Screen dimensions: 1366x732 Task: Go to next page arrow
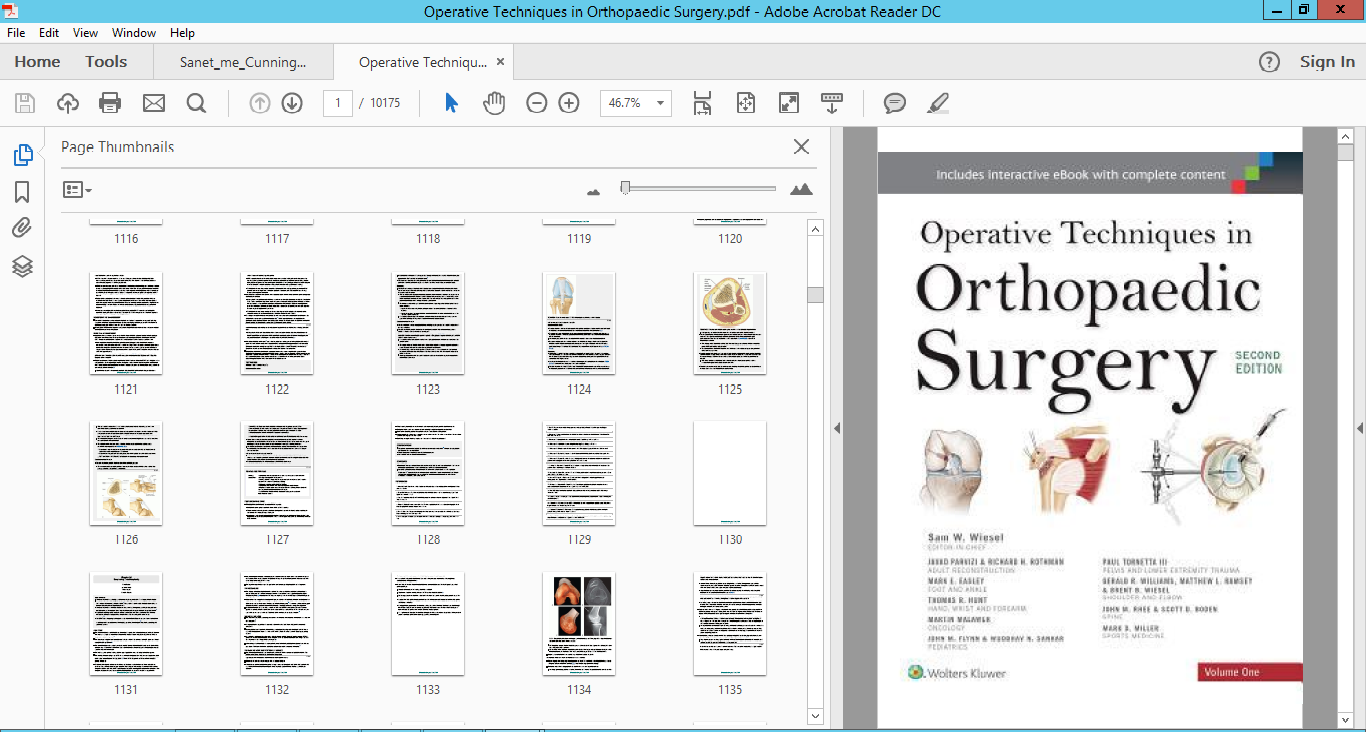tap(292, 103)
